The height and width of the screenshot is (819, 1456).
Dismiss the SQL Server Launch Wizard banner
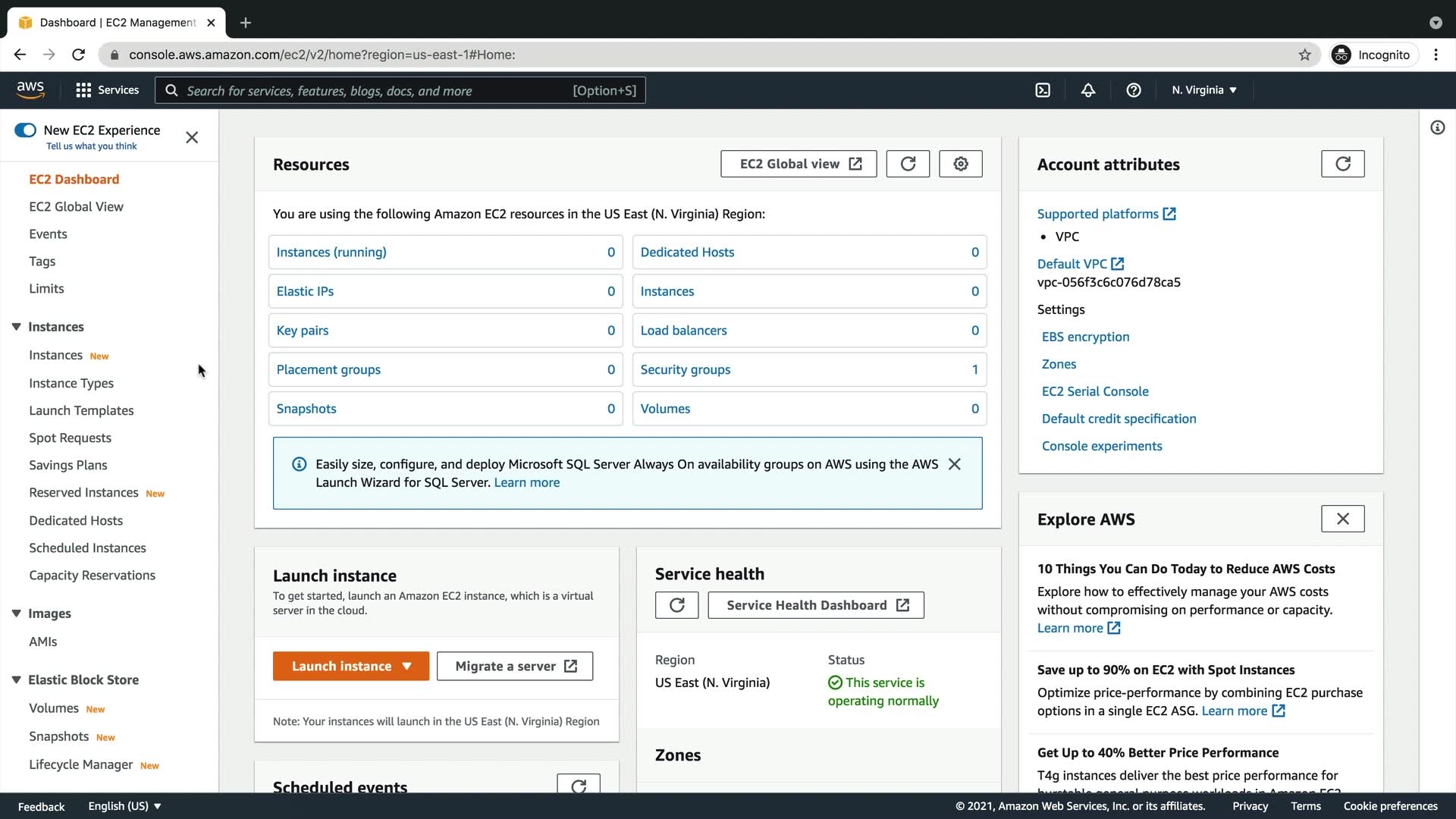[x=955, y=464]
